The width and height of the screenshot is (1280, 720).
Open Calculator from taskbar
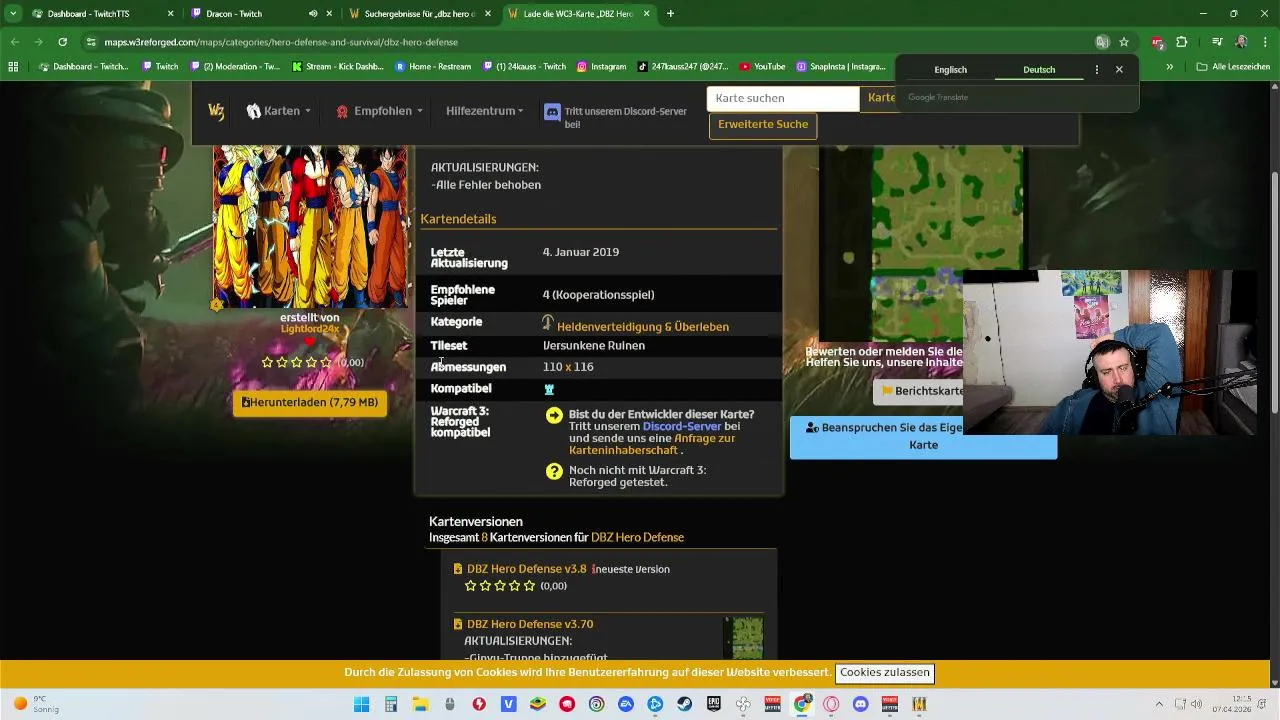click(391, 704)
